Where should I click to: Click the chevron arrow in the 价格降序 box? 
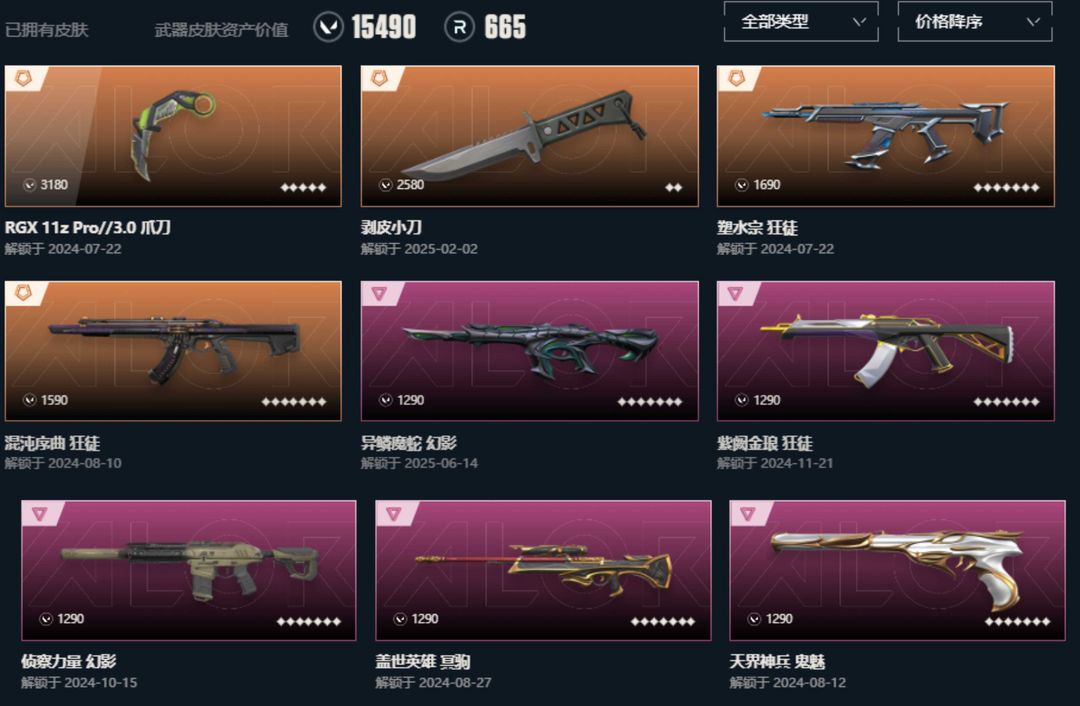pos(1033,21)
